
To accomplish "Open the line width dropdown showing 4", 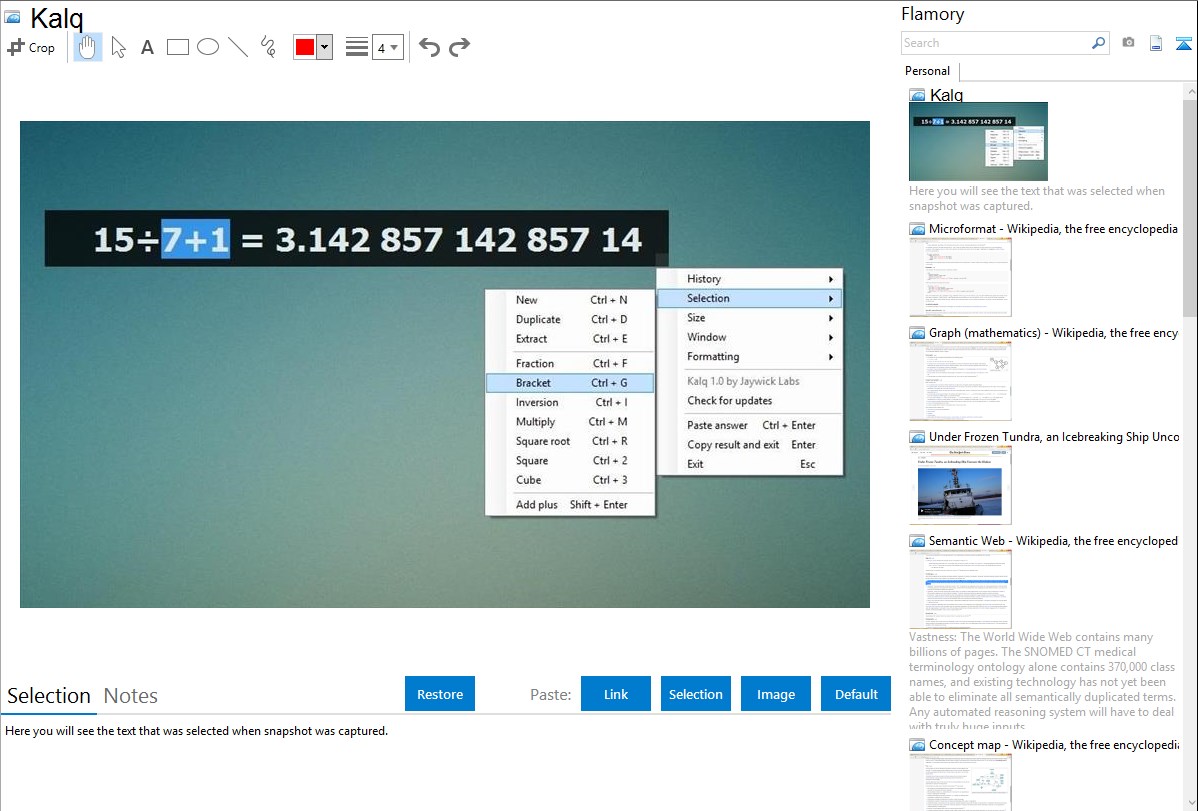I will pos(387,47).
